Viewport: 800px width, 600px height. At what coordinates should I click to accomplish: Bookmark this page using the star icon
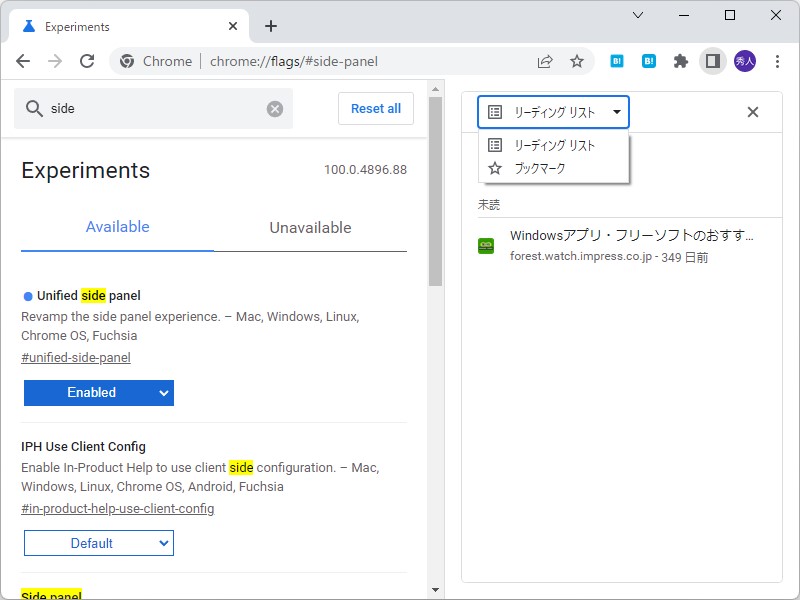[x=577, y=61]
